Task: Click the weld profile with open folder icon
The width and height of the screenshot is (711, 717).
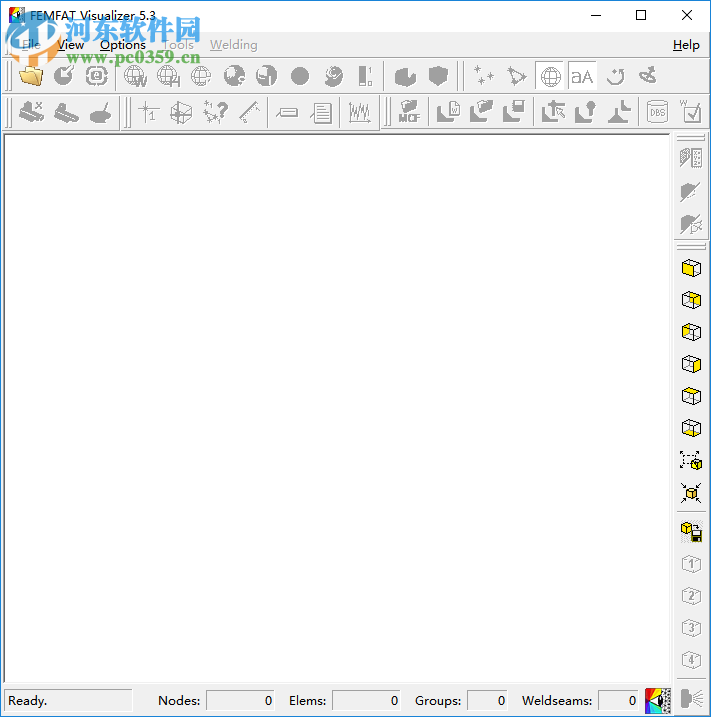Action: (x=481, y=112)
